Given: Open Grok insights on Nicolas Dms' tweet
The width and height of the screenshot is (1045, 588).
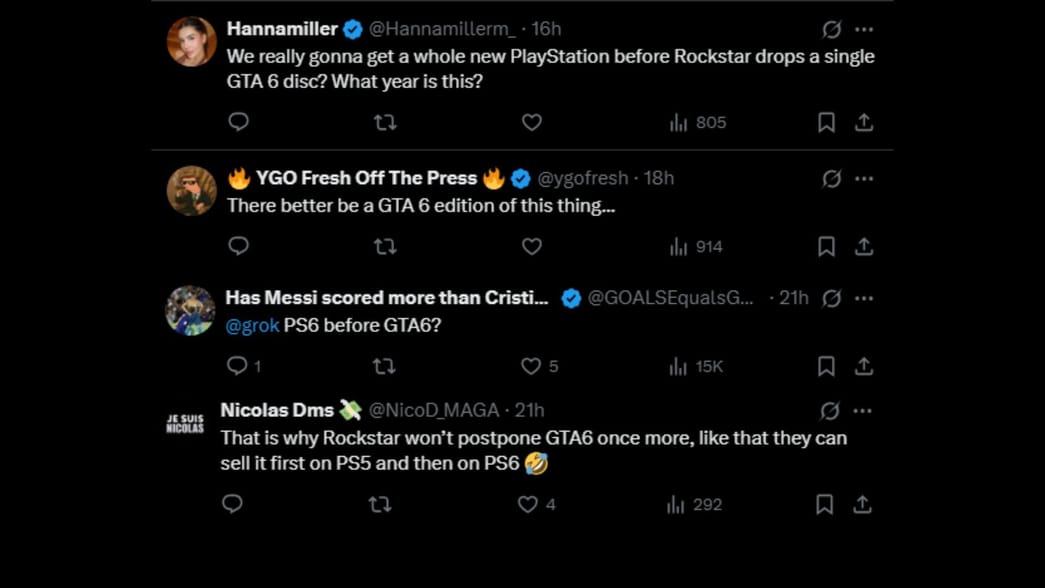Looking at the screenshot, I should coord(830,410).
